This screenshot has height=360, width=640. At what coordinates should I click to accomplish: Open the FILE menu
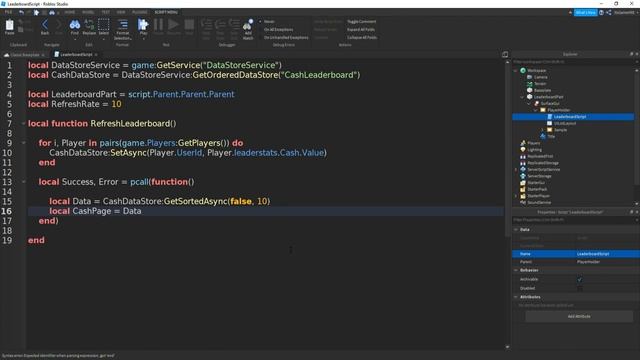[x=8, y=13]
